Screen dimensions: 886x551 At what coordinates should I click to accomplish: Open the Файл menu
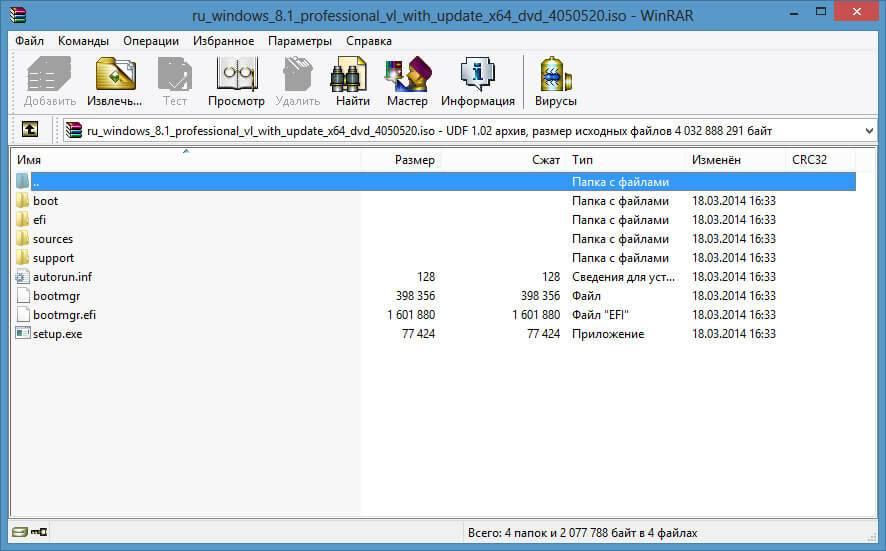[29, 41]
